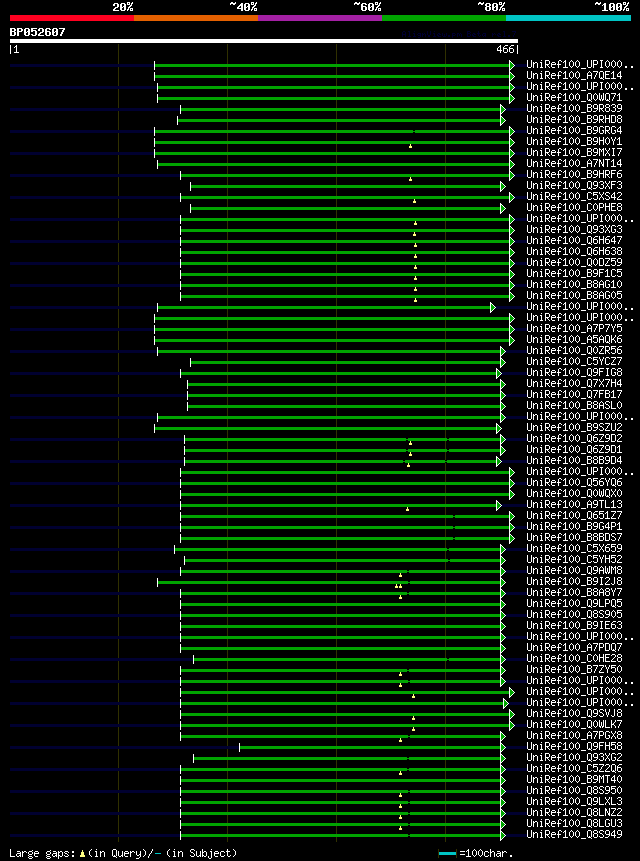This screenshot has width=640, height=861.
Task: Click the UniRef100_Q7FB17 subject name
Action: 574,394
